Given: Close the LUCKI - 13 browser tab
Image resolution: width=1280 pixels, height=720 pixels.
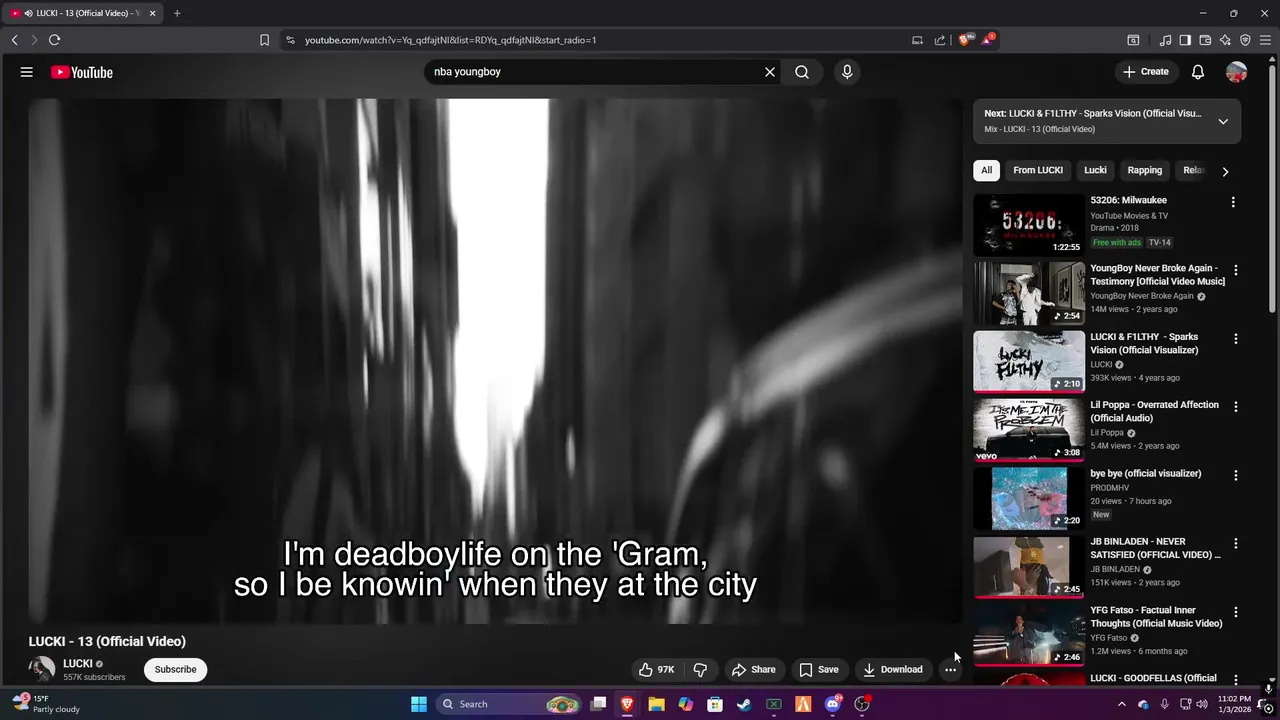Looking at the screenshot, I should 152,13.
